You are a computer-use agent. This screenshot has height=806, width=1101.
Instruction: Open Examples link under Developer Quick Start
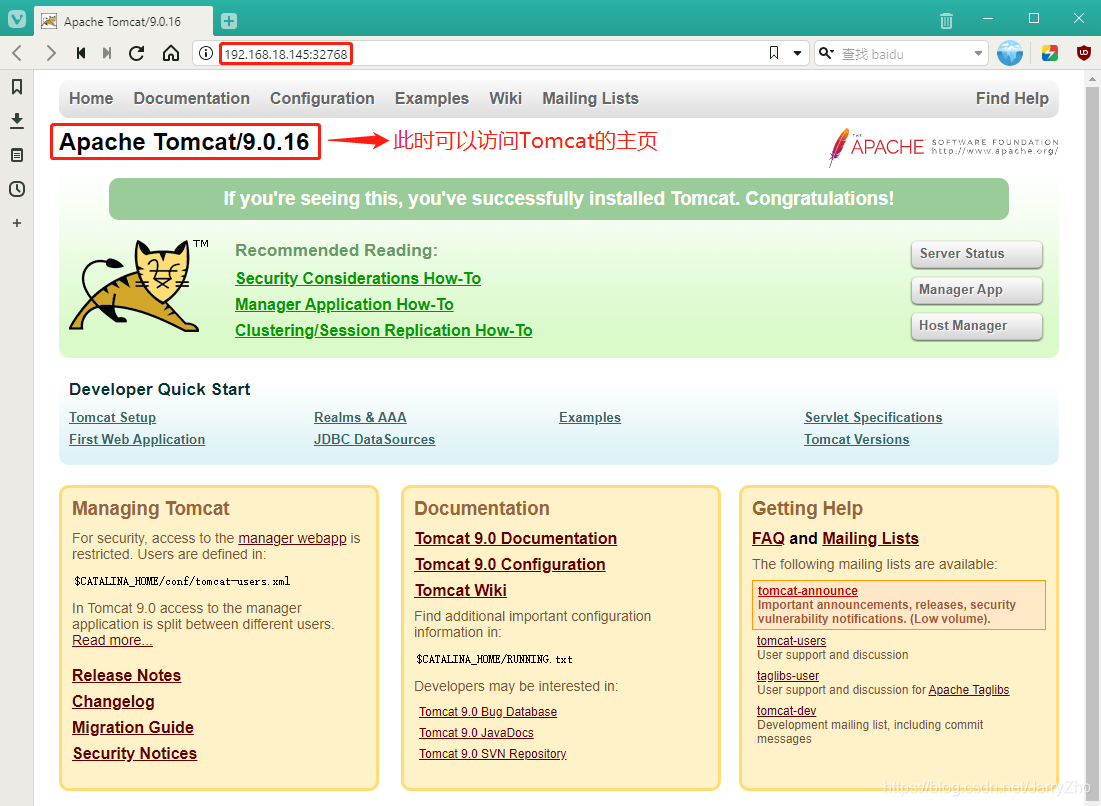pyautogui.click(x=590, y=418)
